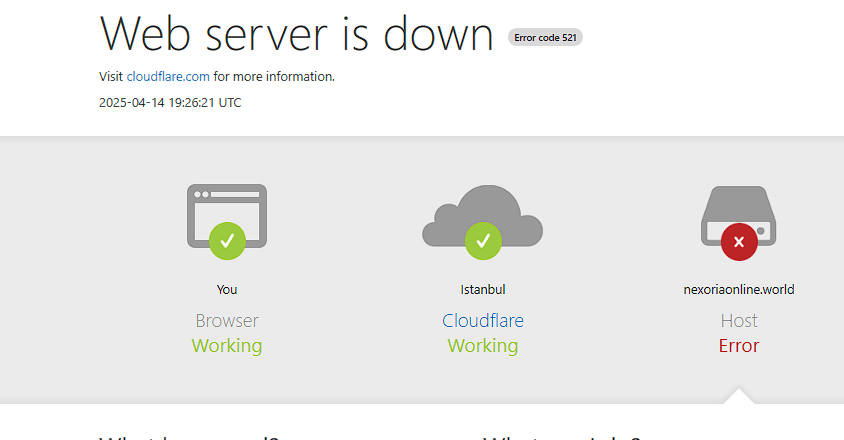Click the blue Cloudflare status link
This screenshot has height=440, width=844.
pos(483,320)
